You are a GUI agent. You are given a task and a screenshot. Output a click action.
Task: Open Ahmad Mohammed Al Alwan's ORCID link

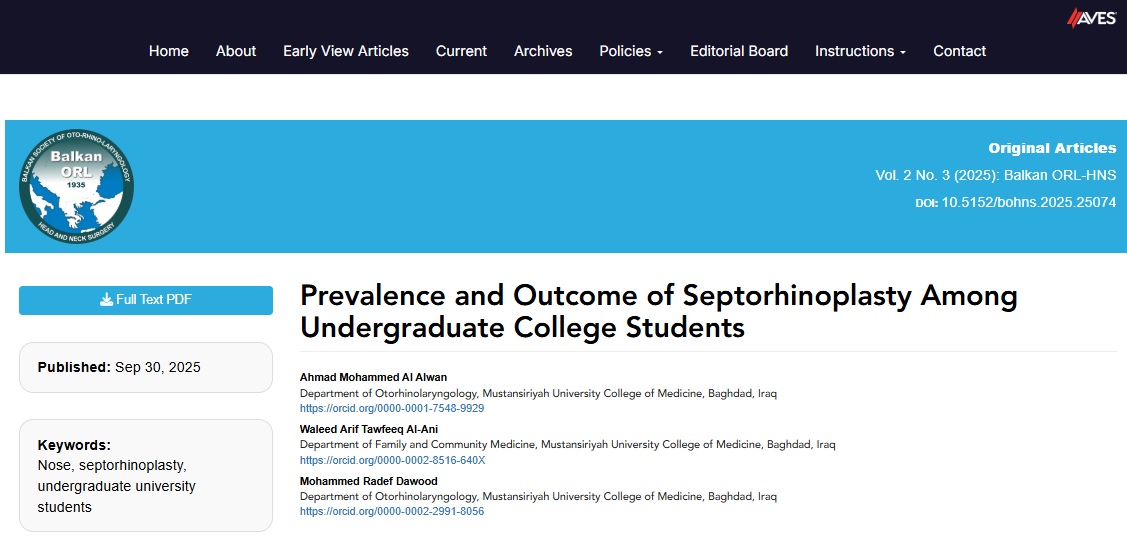tap(392, 408)
